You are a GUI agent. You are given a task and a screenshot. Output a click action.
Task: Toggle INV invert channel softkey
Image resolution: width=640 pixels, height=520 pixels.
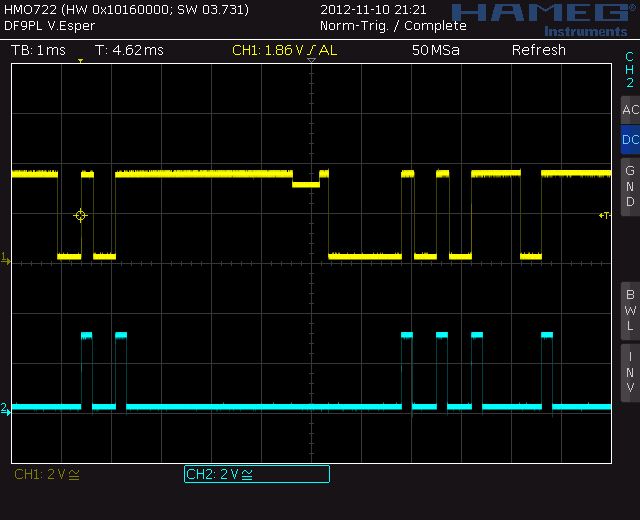[x=630, y=372]
